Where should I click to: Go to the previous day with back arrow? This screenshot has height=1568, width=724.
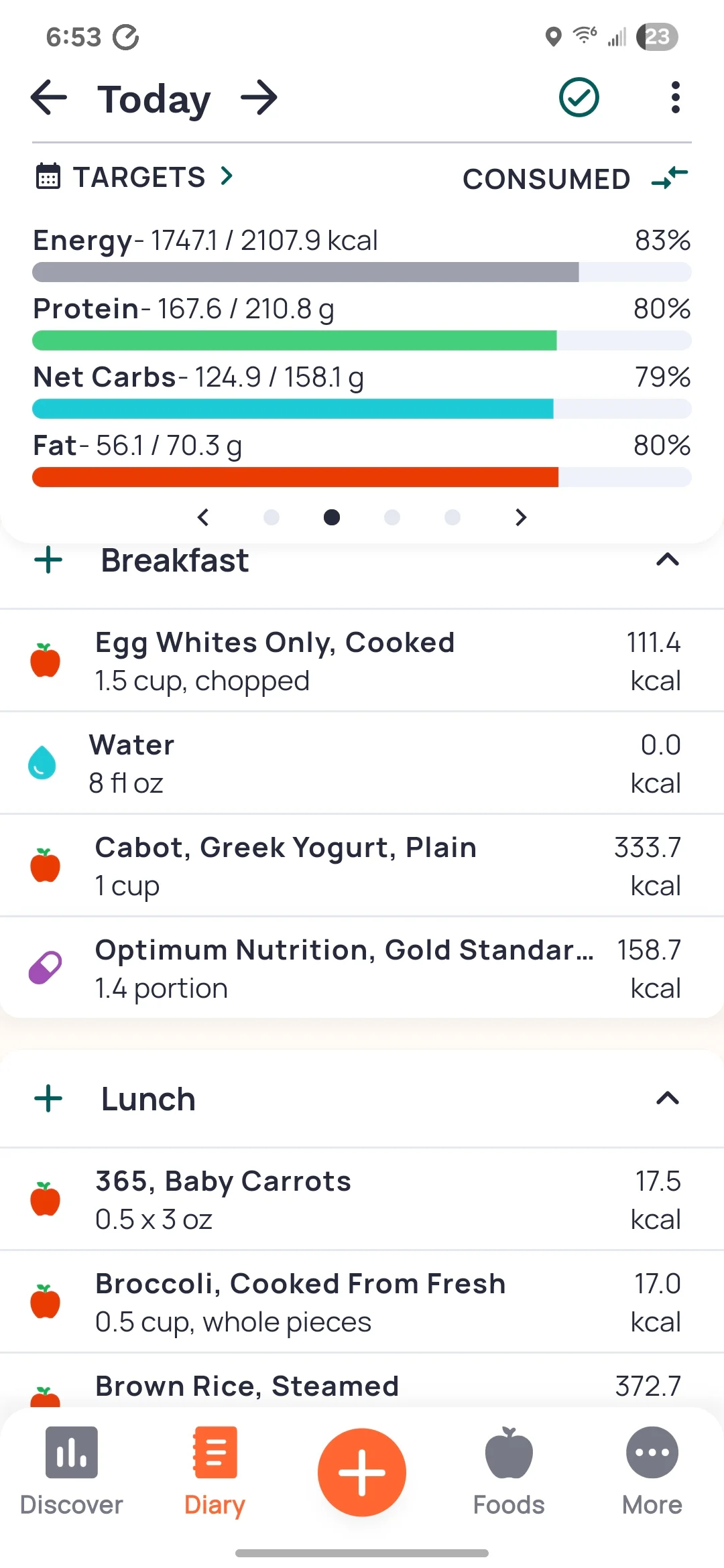[50, 98]
